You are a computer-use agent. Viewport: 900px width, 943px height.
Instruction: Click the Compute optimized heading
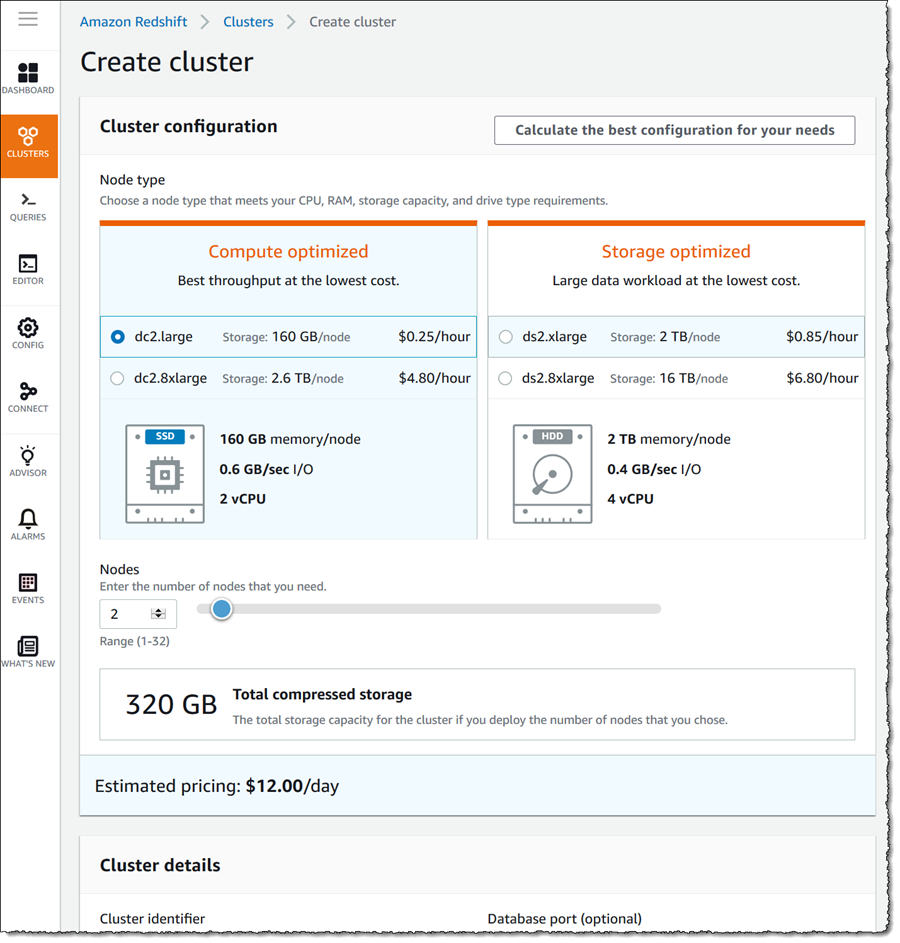click(x=289, y=251)
